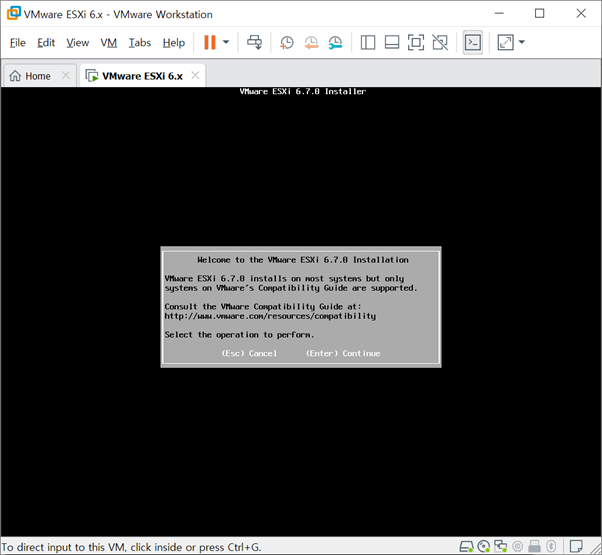Open the snapshot manager
Image resolution: width=602 pixels, height=555 pixels.
[335, 43]
